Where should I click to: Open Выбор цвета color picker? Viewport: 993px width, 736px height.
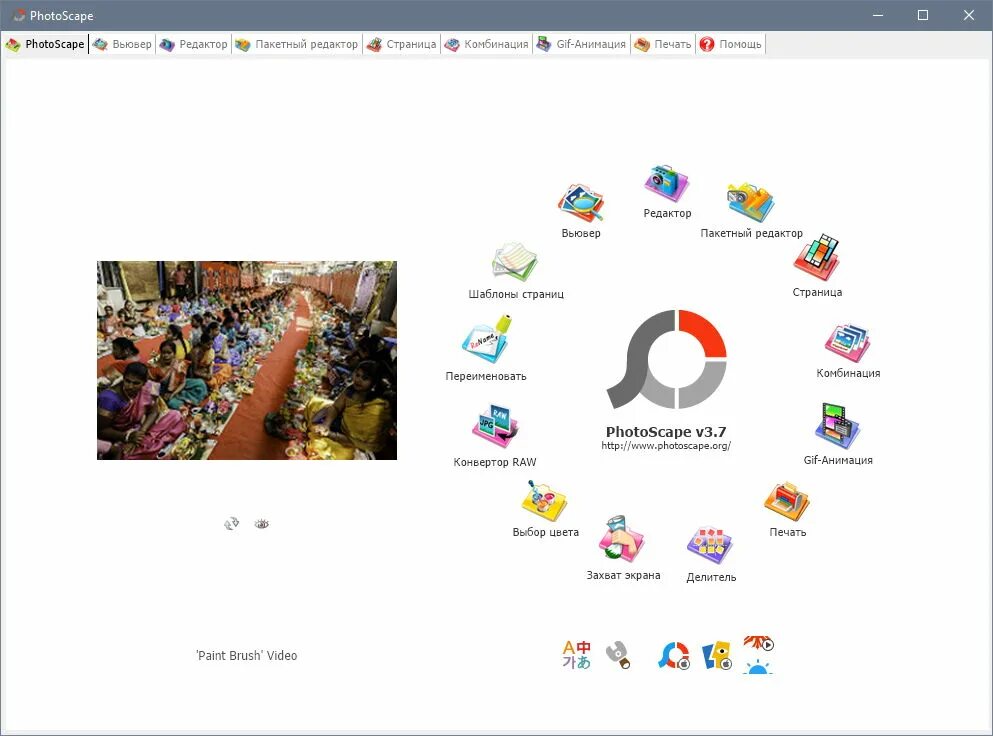pyautogui.click(x=545, y=501)
